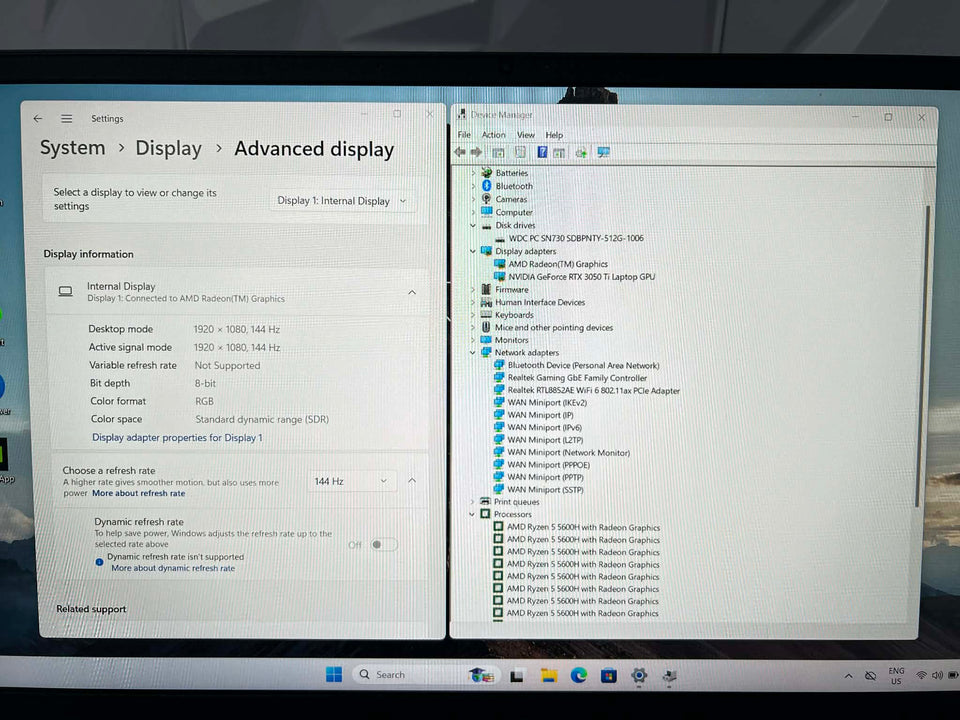This screenshot has height=720, width=960.
Task: Open Display adapter properties for Display 1
Action: [x=176, y=437]
